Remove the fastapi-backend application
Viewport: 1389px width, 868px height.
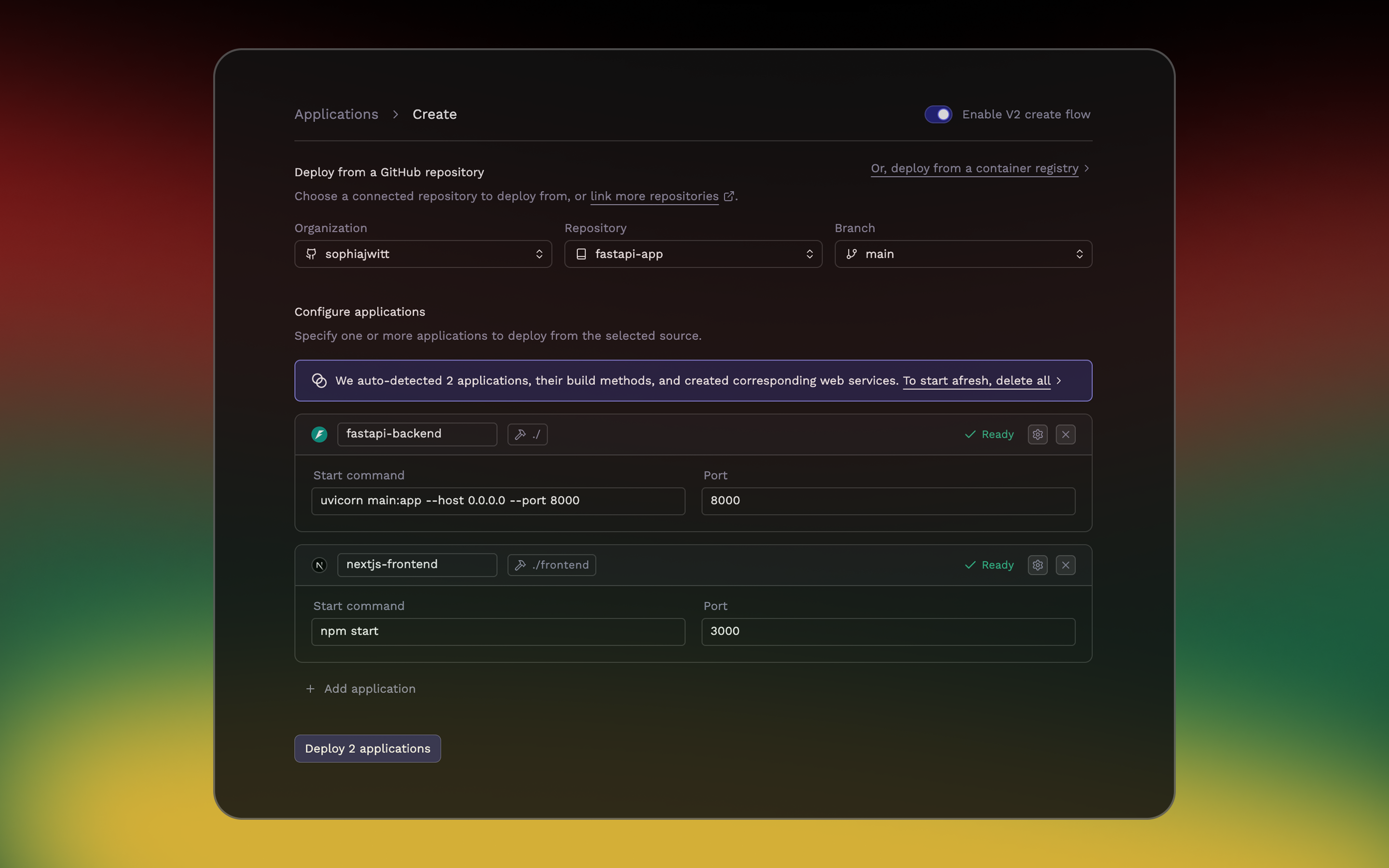(x=1065, y=434)
